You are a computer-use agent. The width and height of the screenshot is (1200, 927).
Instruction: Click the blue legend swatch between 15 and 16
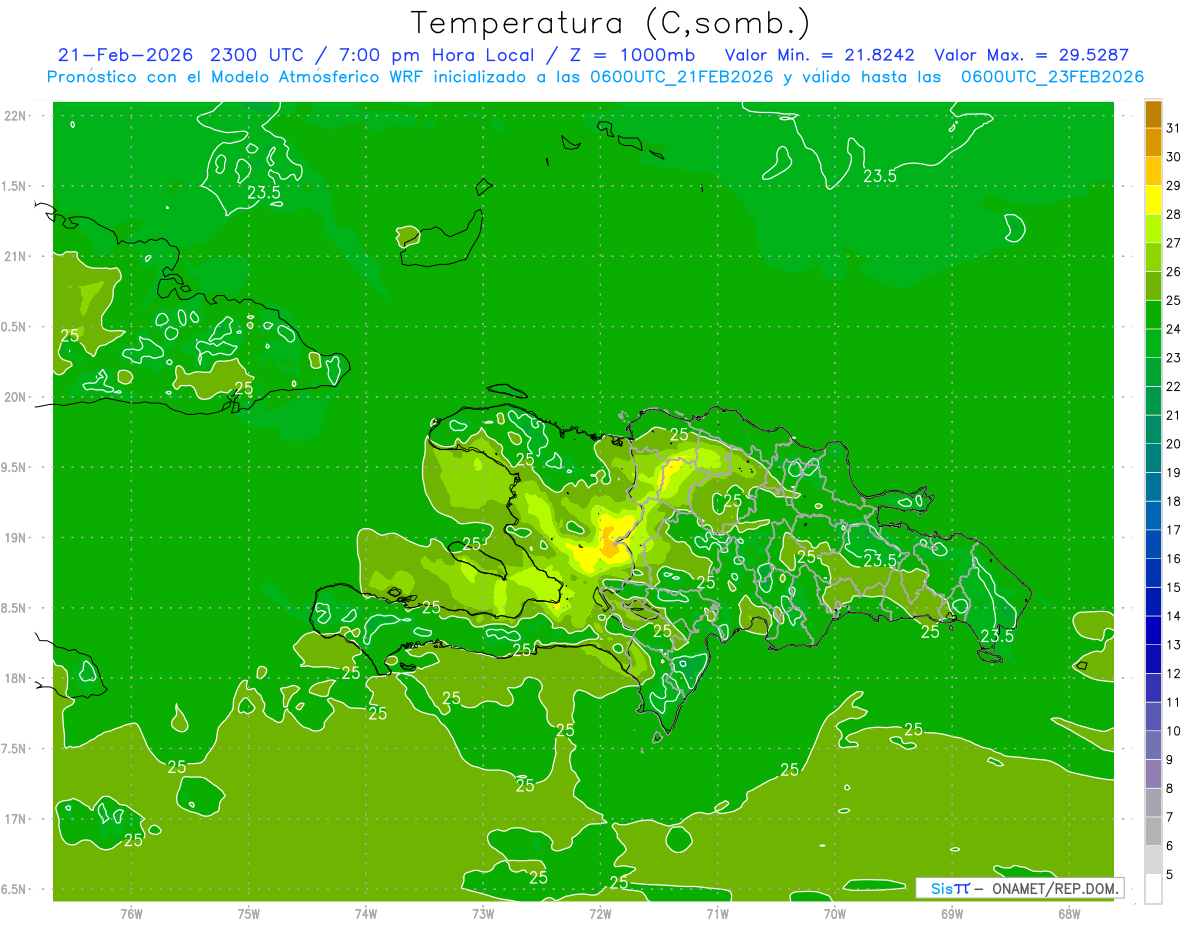pos(1153,573)
